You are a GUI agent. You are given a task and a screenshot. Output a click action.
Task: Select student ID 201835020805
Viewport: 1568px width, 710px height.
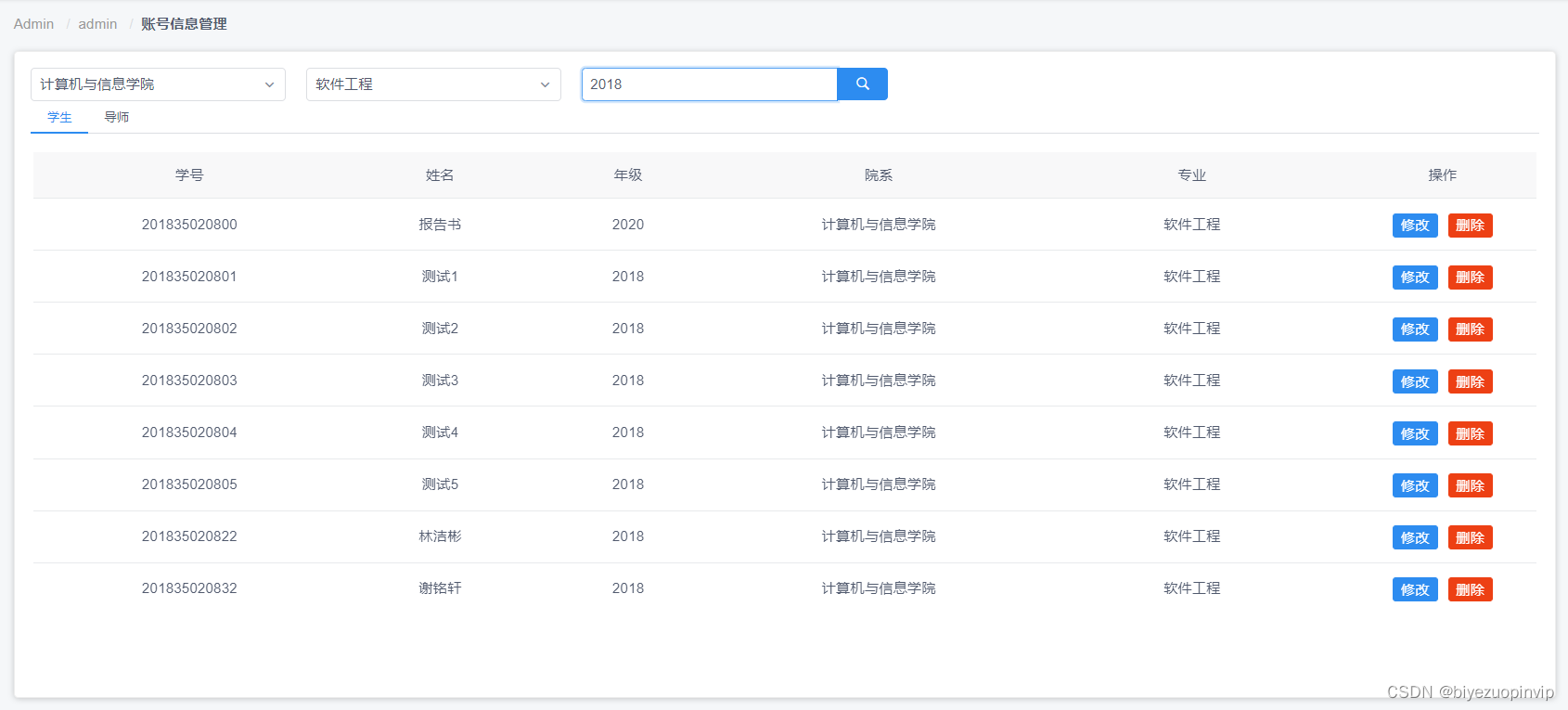pyautogui.click(x=189, y=484)
